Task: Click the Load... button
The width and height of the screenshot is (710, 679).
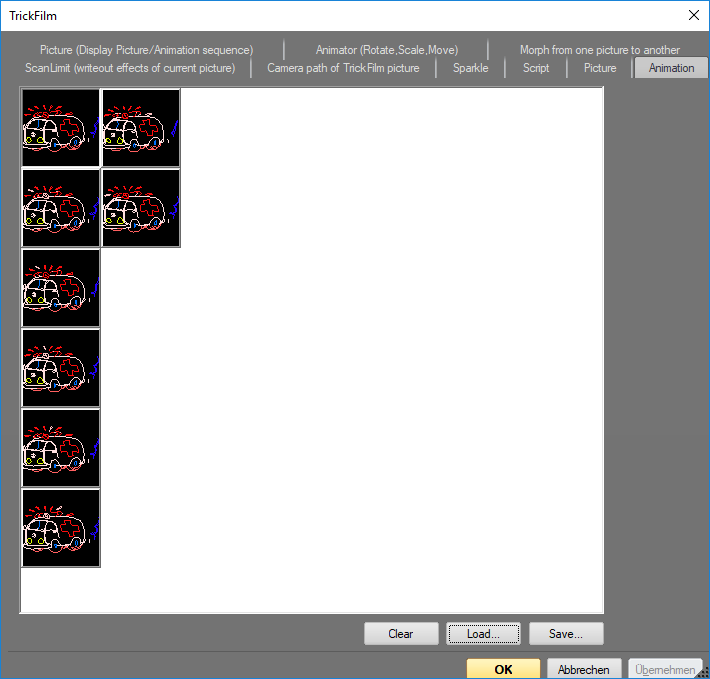Action: pyautogui.click(x=484, y=634)
